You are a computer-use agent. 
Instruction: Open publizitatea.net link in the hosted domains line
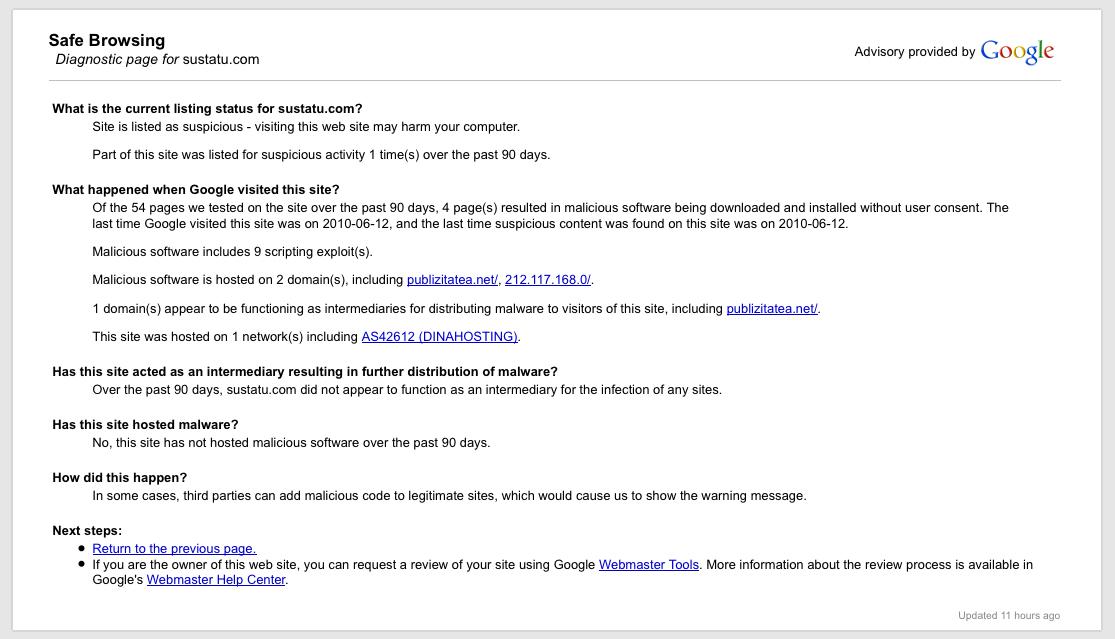click(x=452, y=280)
